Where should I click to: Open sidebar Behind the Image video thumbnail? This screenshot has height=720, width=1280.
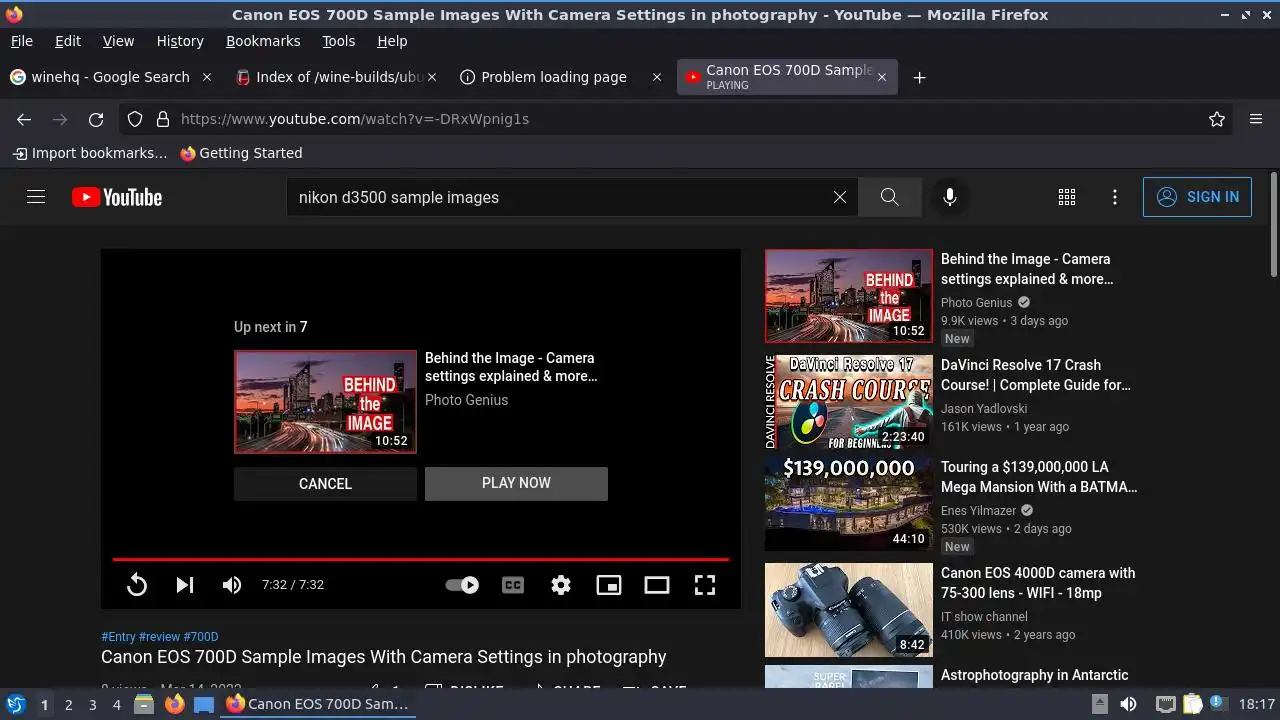click(848, 296)
